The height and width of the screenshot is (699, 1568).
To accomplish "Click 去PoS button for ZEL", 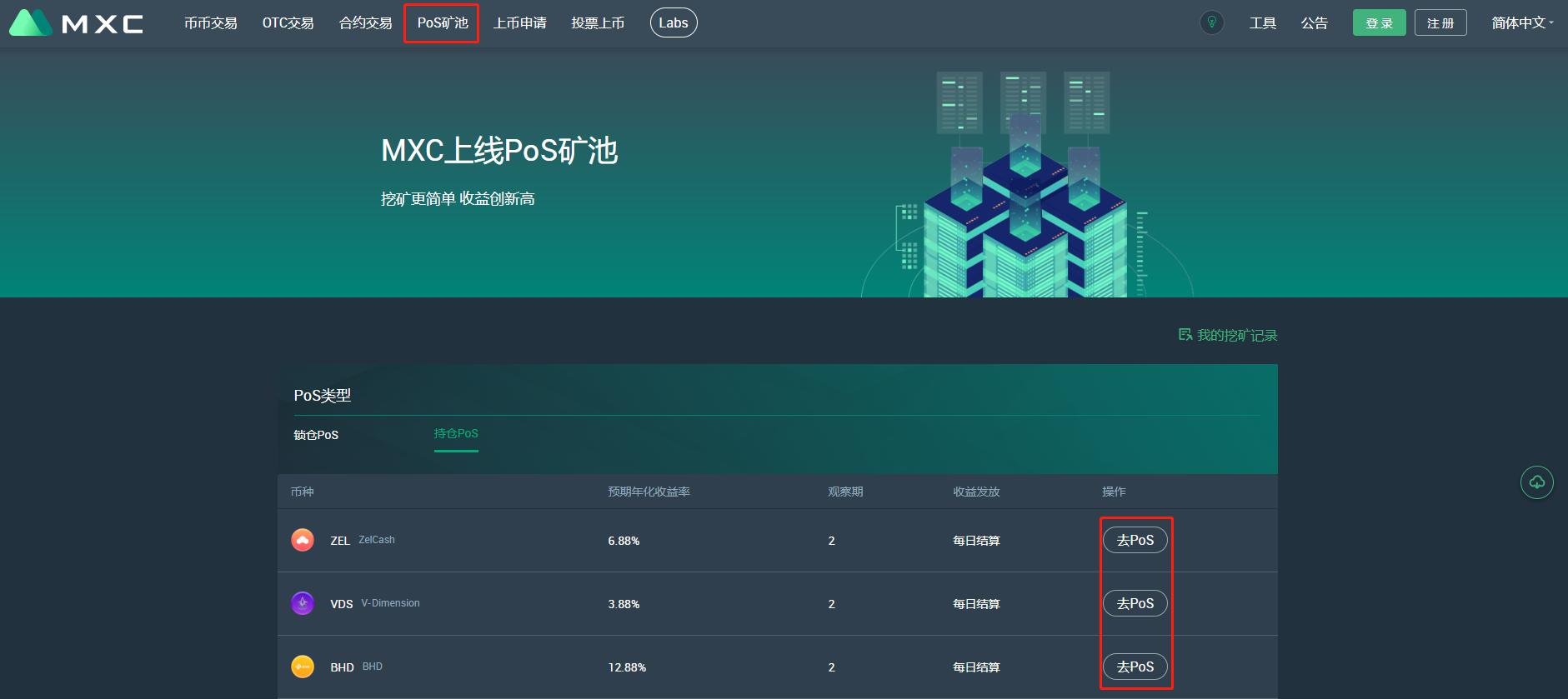I will (x=1135, y=540).
